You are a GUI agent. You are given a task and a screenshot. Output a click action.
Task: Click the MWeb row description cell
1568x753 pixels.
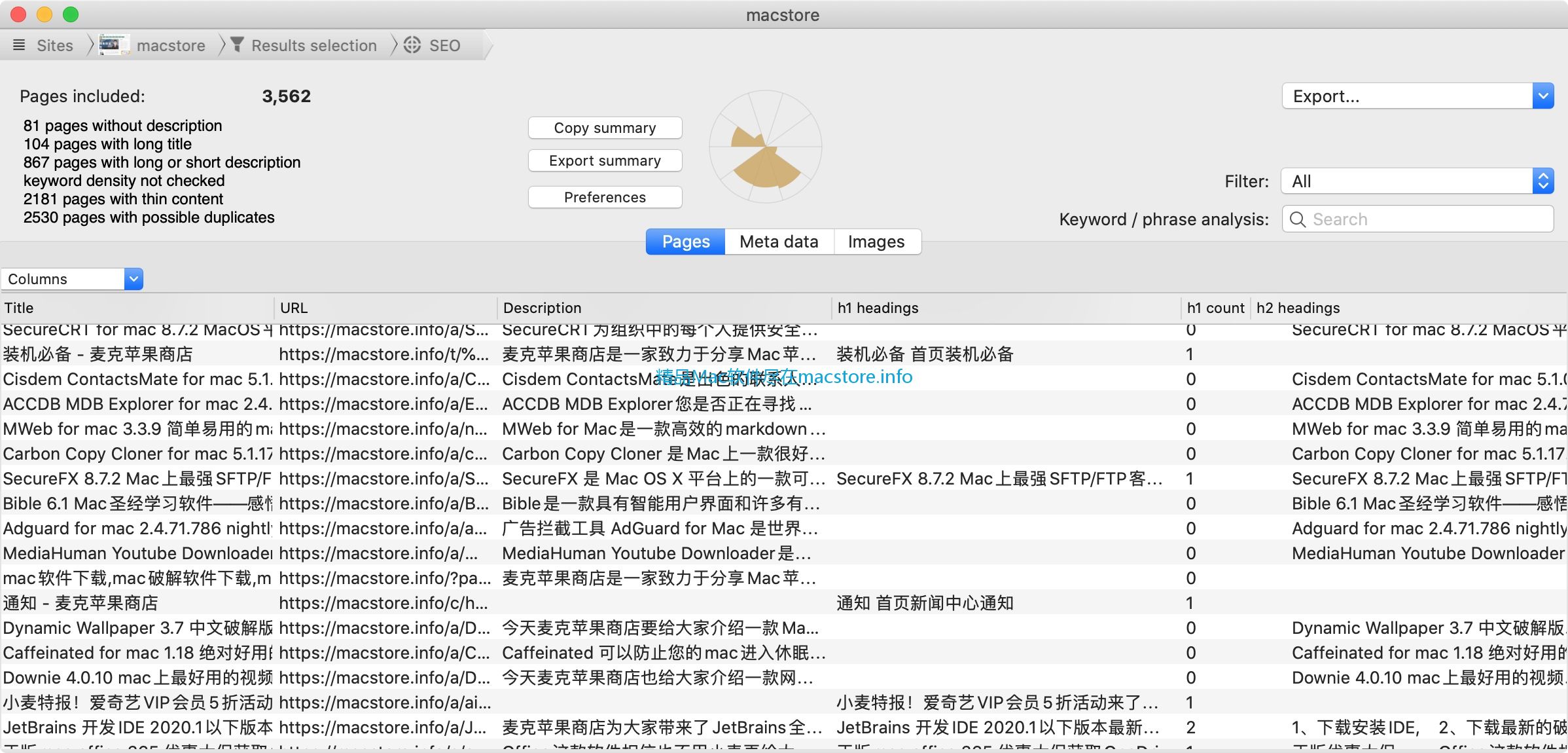tap(664, 429)
